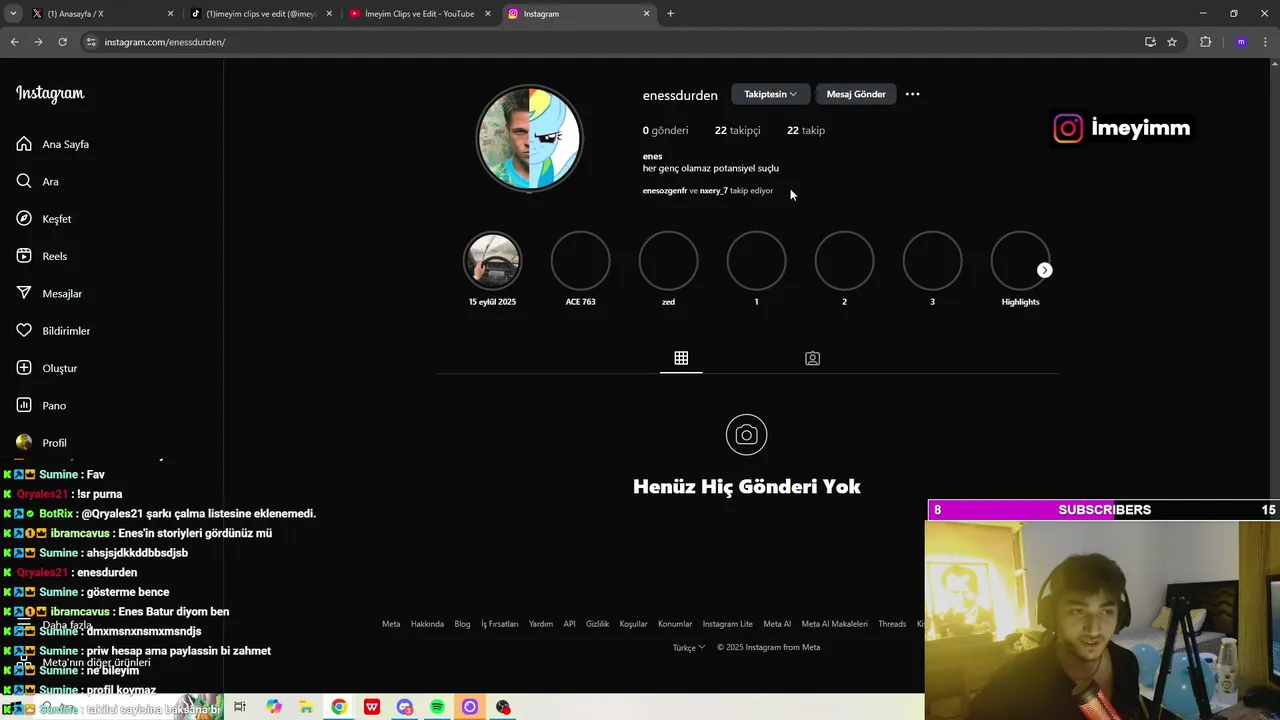Screen dimensions: 1280x720
Task: Open Chrome from the taskbar
Action: click(339, 707)
